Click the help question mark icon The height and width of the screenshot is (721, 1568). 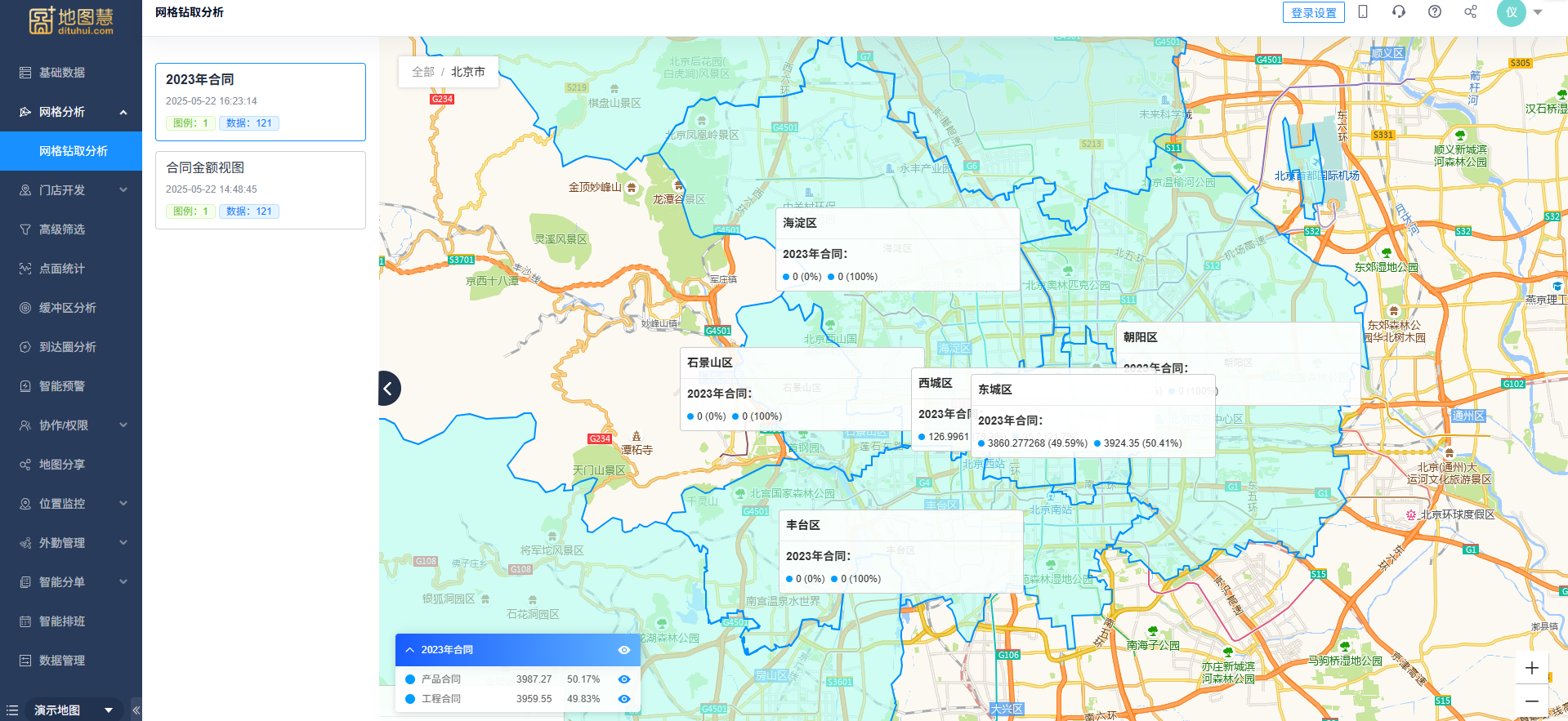pos(1435,11)
